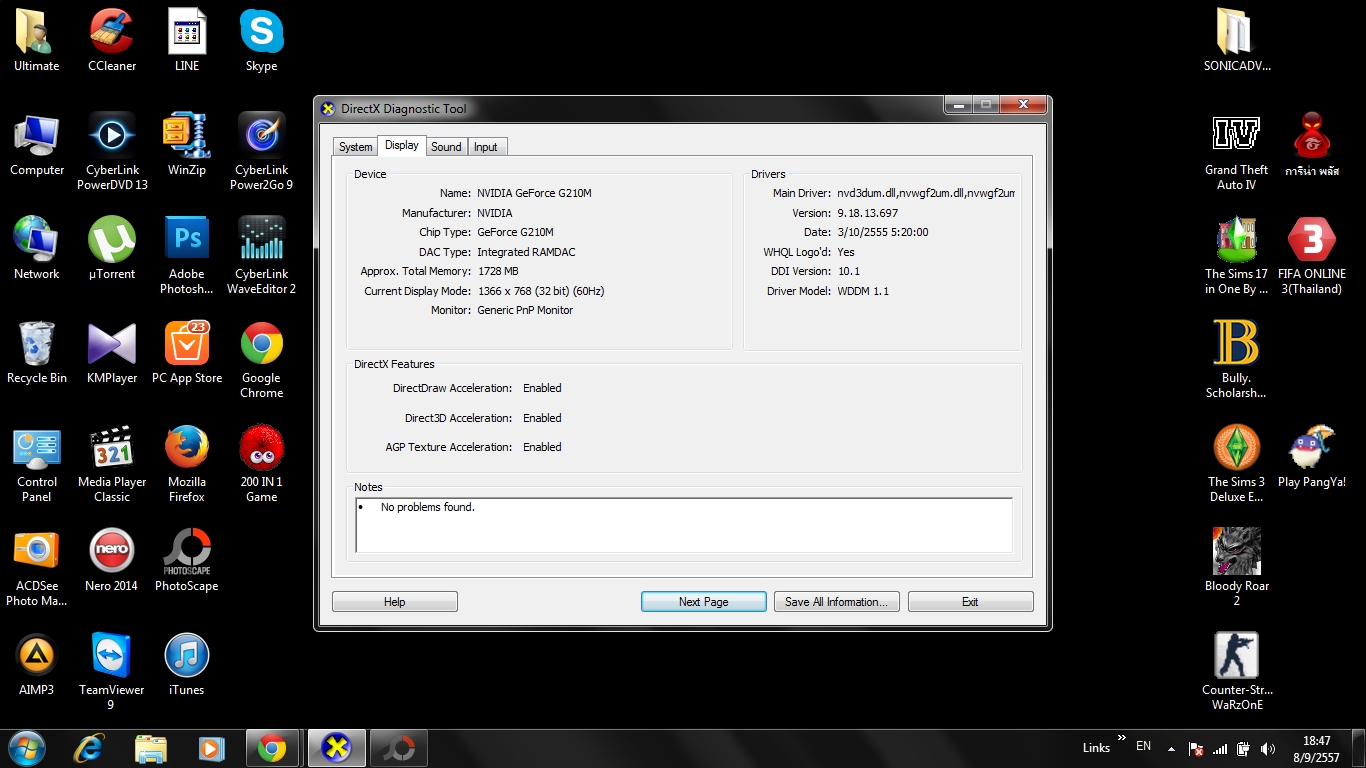The width and height of the screenshot is (1366, 768).
Task: Select the Bully Scholarship desktop icon
Action: point(1237,360)
